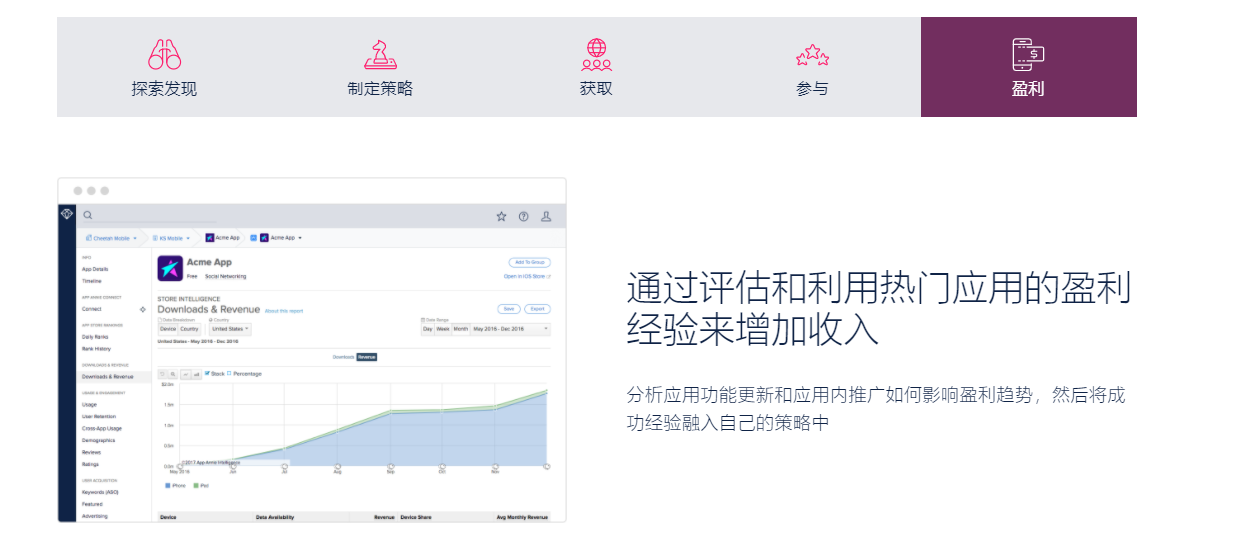This screenshot has width=1253, height=560.
Task: Click the Downloads & Revenue dashboard screenshot
Action: tap(312, 350)
